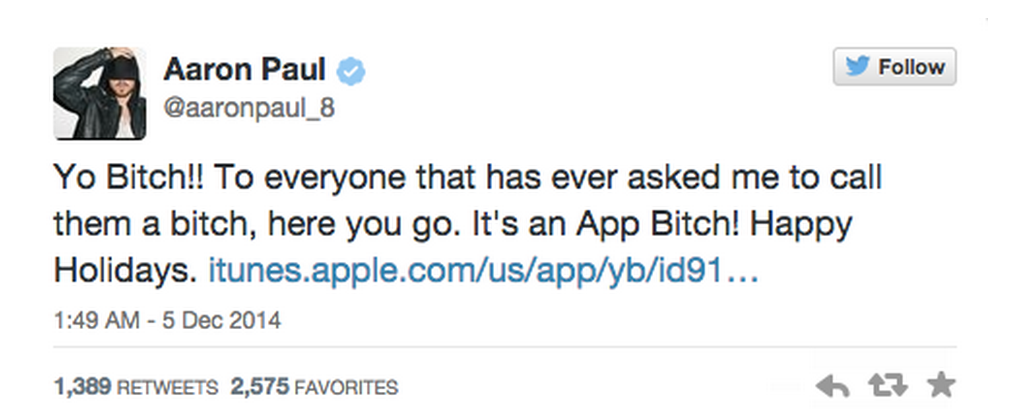
Task: Click the Twitter bird icon in Follow button
Action: pos(857,67)
